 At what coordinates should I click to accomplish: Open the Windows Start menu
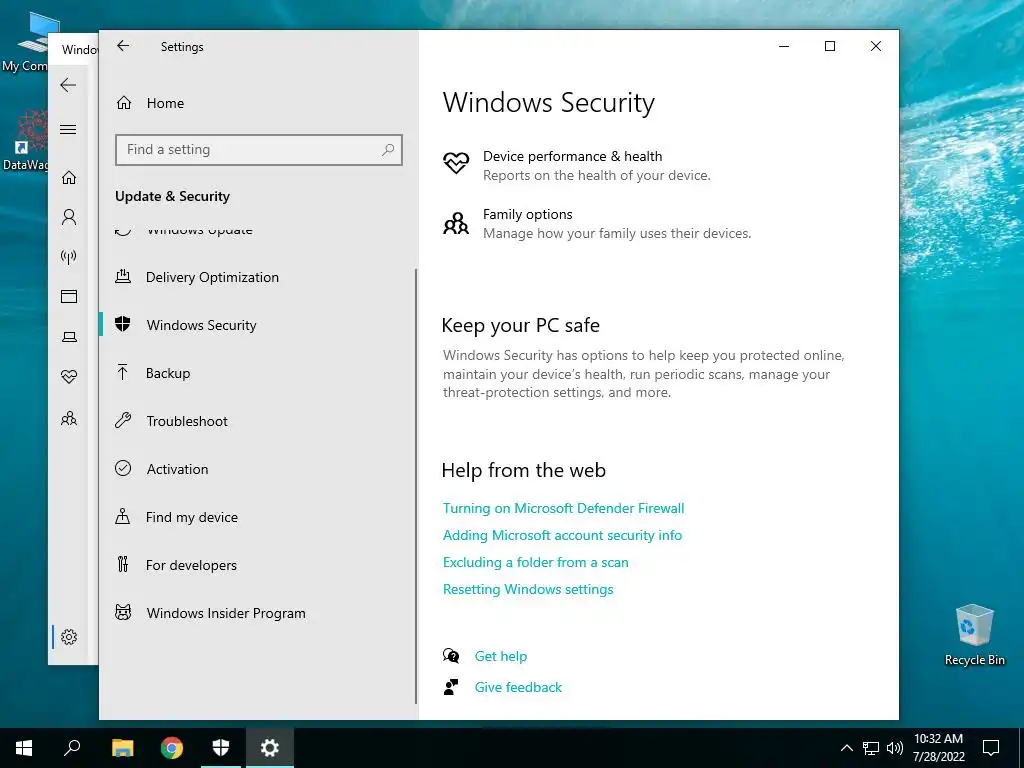pos(24,748)
